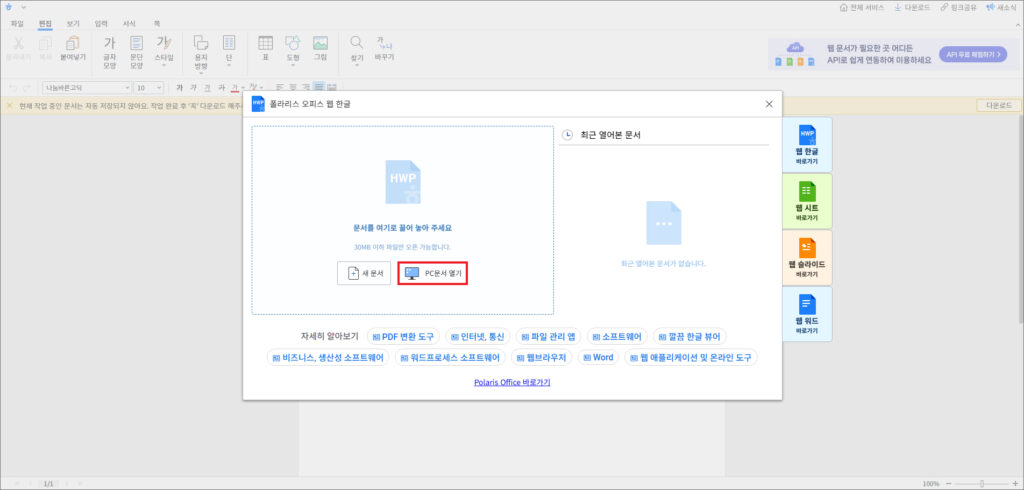Switch to the 서식 tab
The image size is (1024, 490).
(129, 24)
